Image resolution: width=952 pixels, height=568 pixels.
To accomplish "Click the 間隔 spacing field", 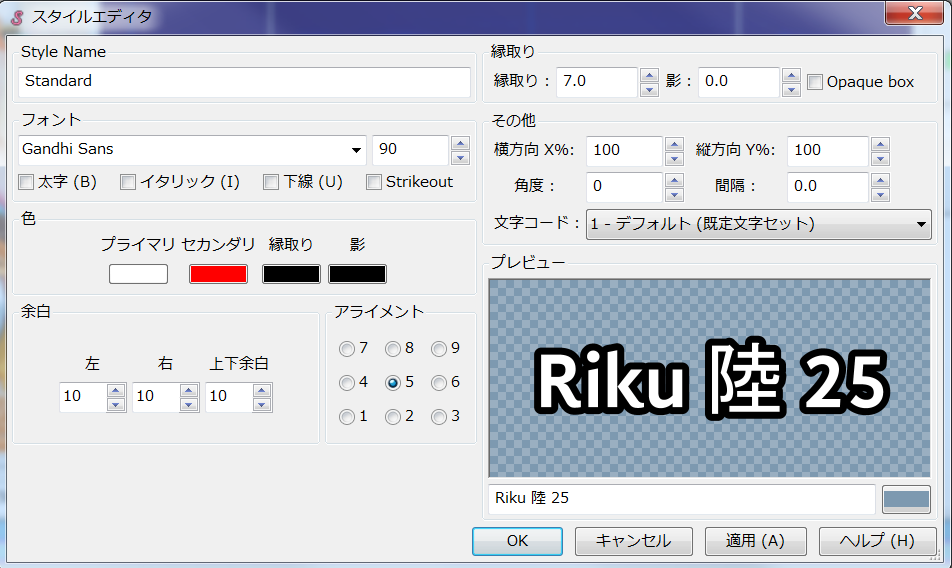I will [828, 187].
